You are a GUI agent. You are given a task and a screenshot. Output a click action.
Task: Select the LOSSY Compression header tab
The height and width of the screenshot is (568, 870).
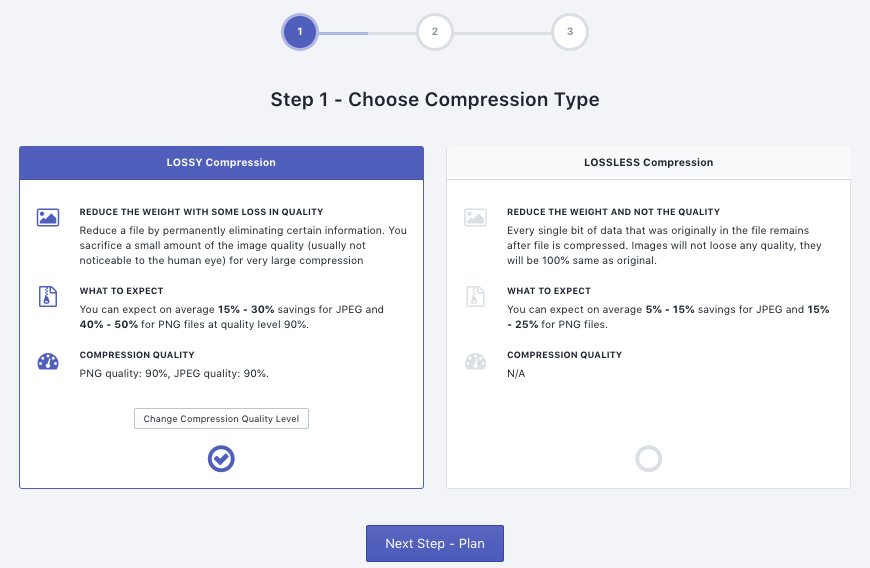tap(221, 163)
